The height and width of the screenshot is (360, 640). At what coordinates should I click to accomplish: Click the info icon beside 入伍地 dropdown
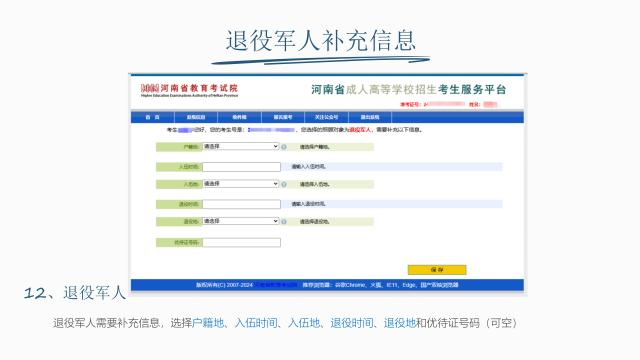(x=284, y=184)
